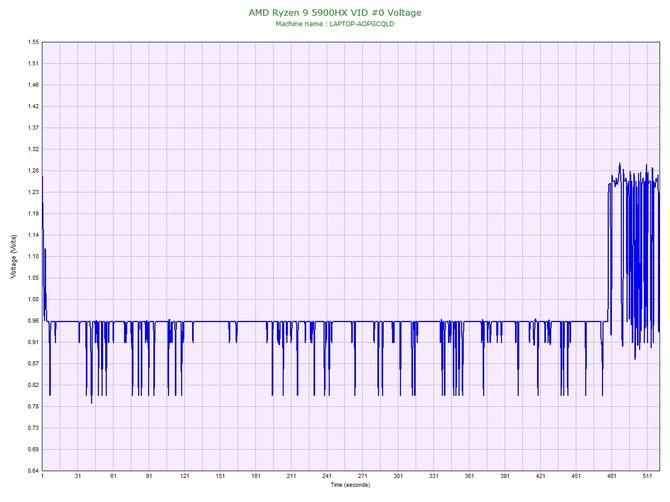Image resolution: width=670 pixels, height=502 pixels.
Task: Select the Machine name LAPTOP-AOPGCQLD subtitle
Action: coord(335,24)
